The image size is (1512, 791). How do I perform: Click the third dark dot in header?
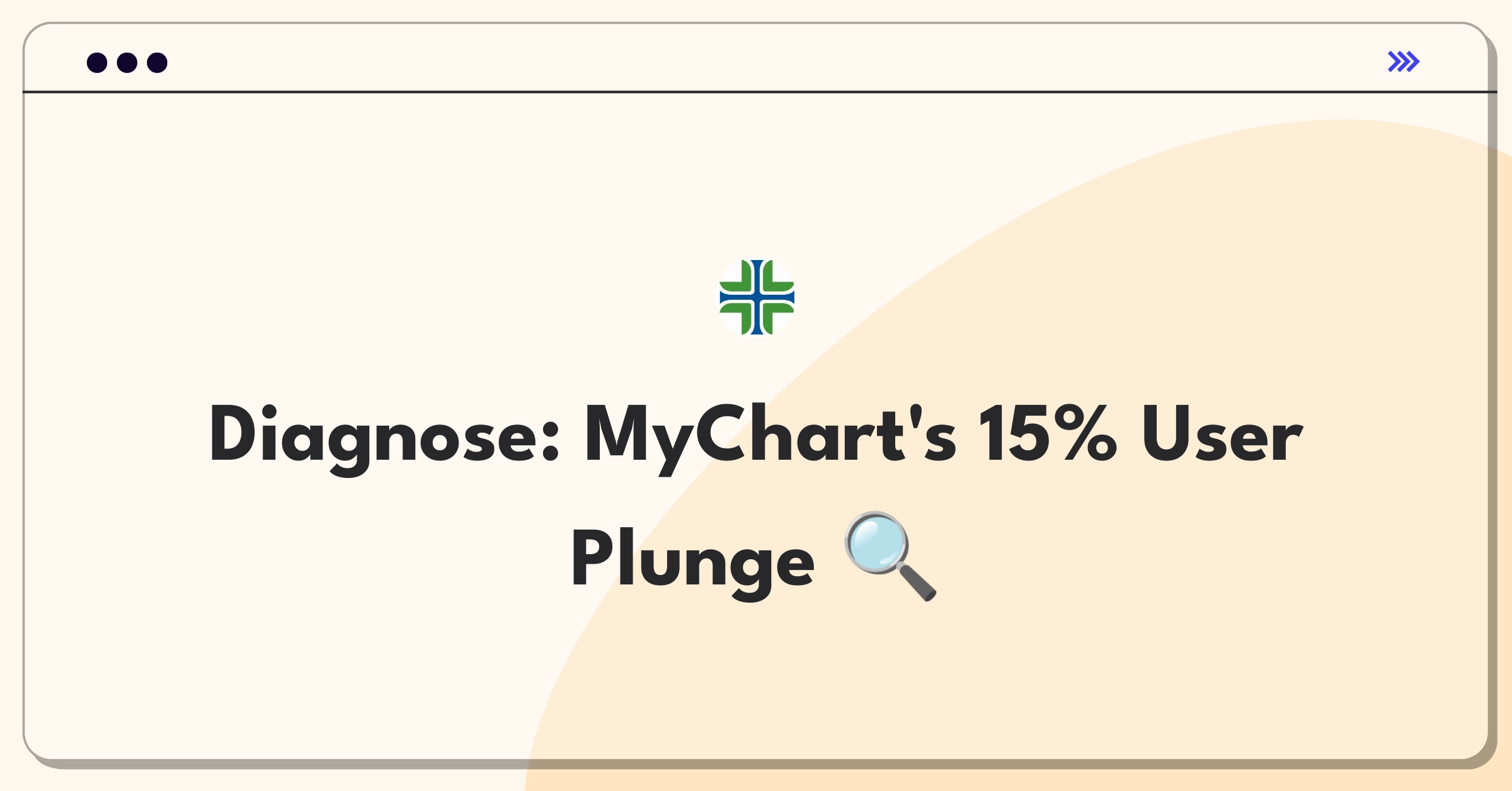[157, 63]
